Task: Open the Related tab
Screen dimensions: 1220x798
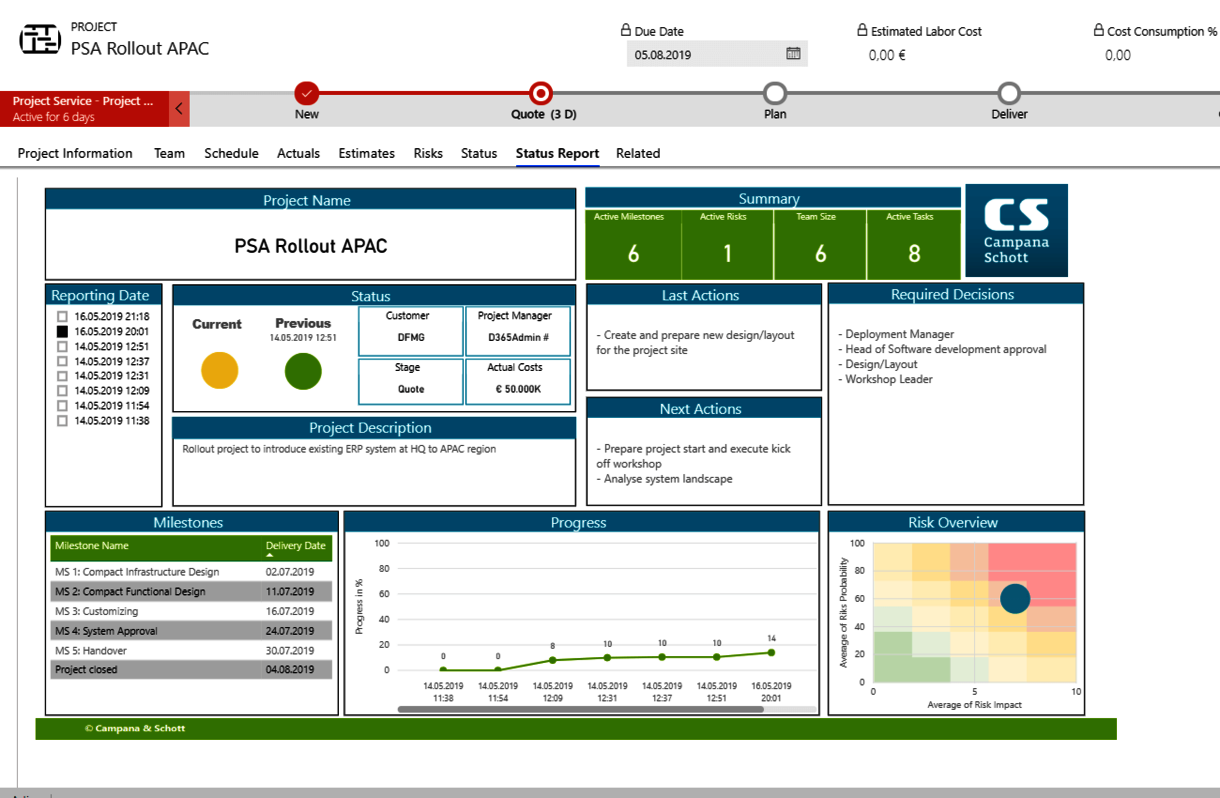Action: coord(638,153)
